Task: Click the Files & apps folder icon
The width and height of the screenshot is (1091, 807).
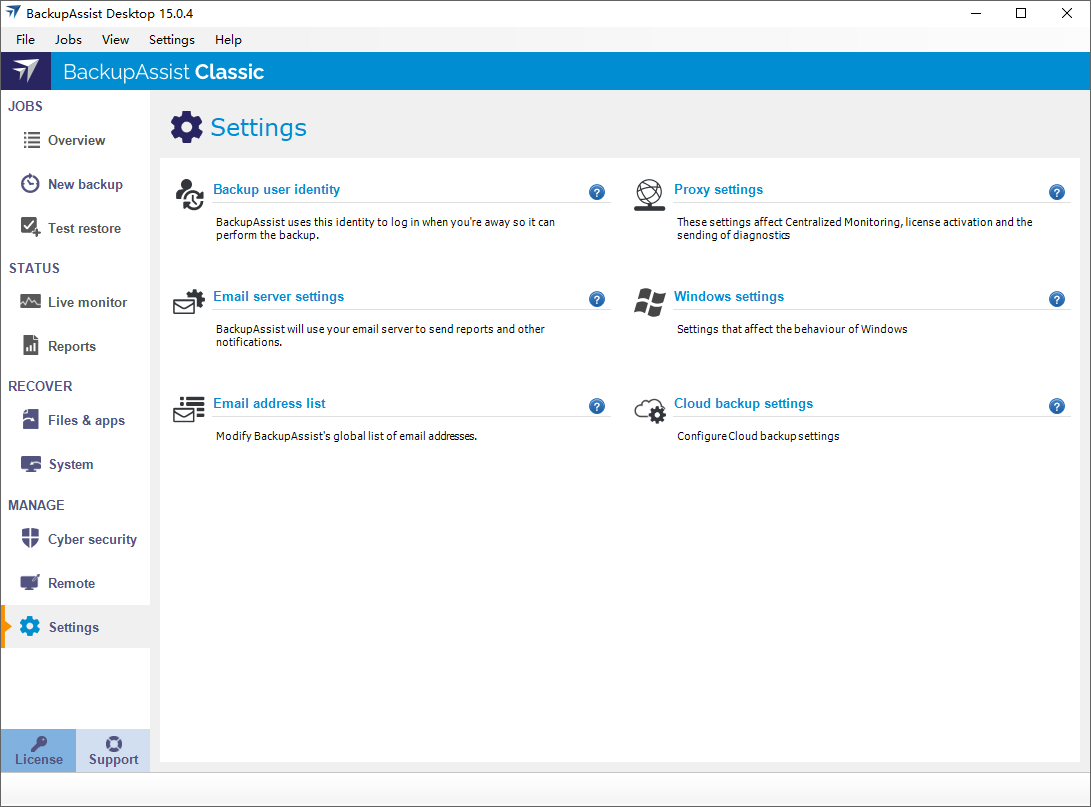Action: (x=31, y=420)
